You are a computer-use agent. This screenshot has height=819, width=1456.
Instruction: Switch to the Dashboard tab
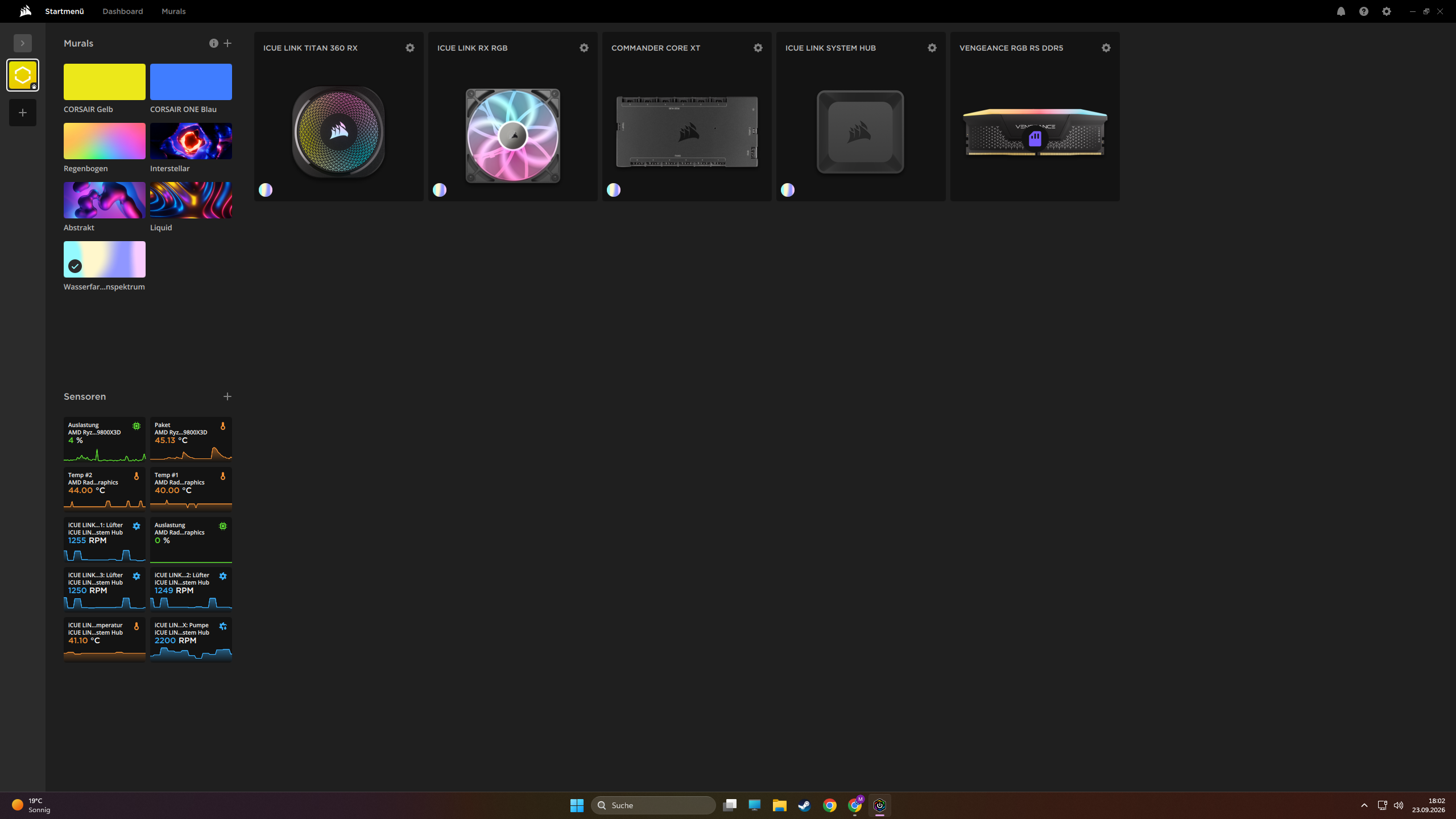(x=123, y=11)
